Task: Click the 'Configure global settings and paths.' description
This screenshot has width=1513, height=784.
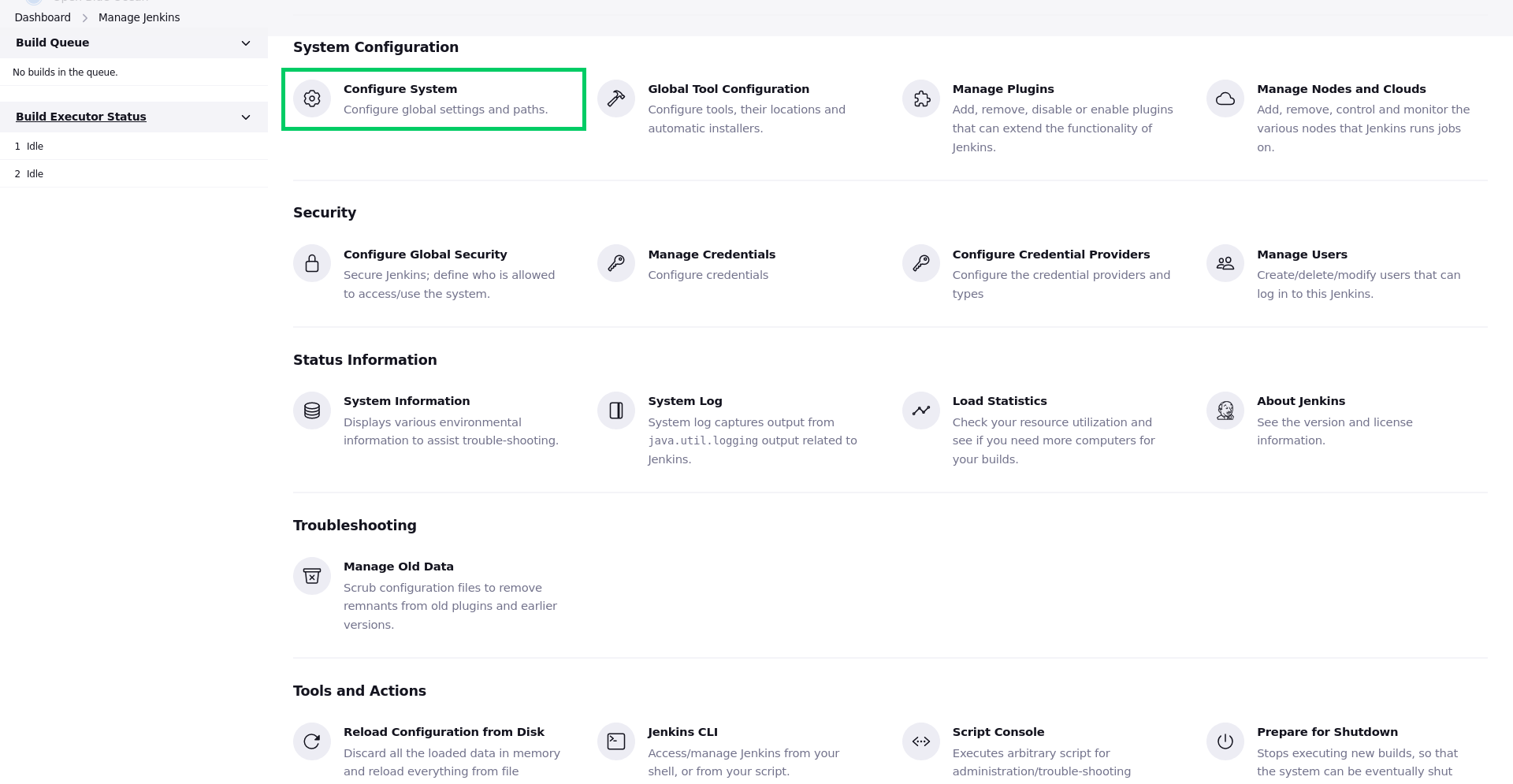Action: click(445, 110)
